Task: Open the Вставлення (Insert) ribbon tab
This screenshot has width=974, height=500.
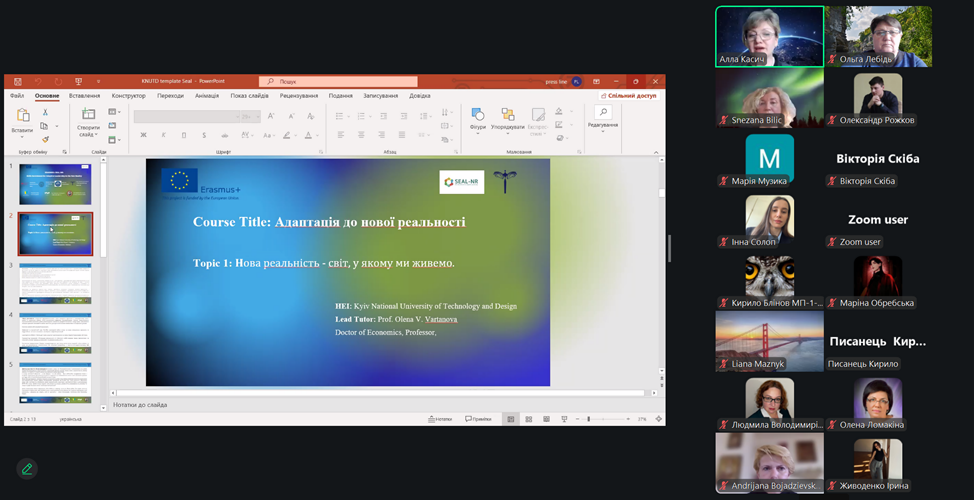Action: point(85,96)
